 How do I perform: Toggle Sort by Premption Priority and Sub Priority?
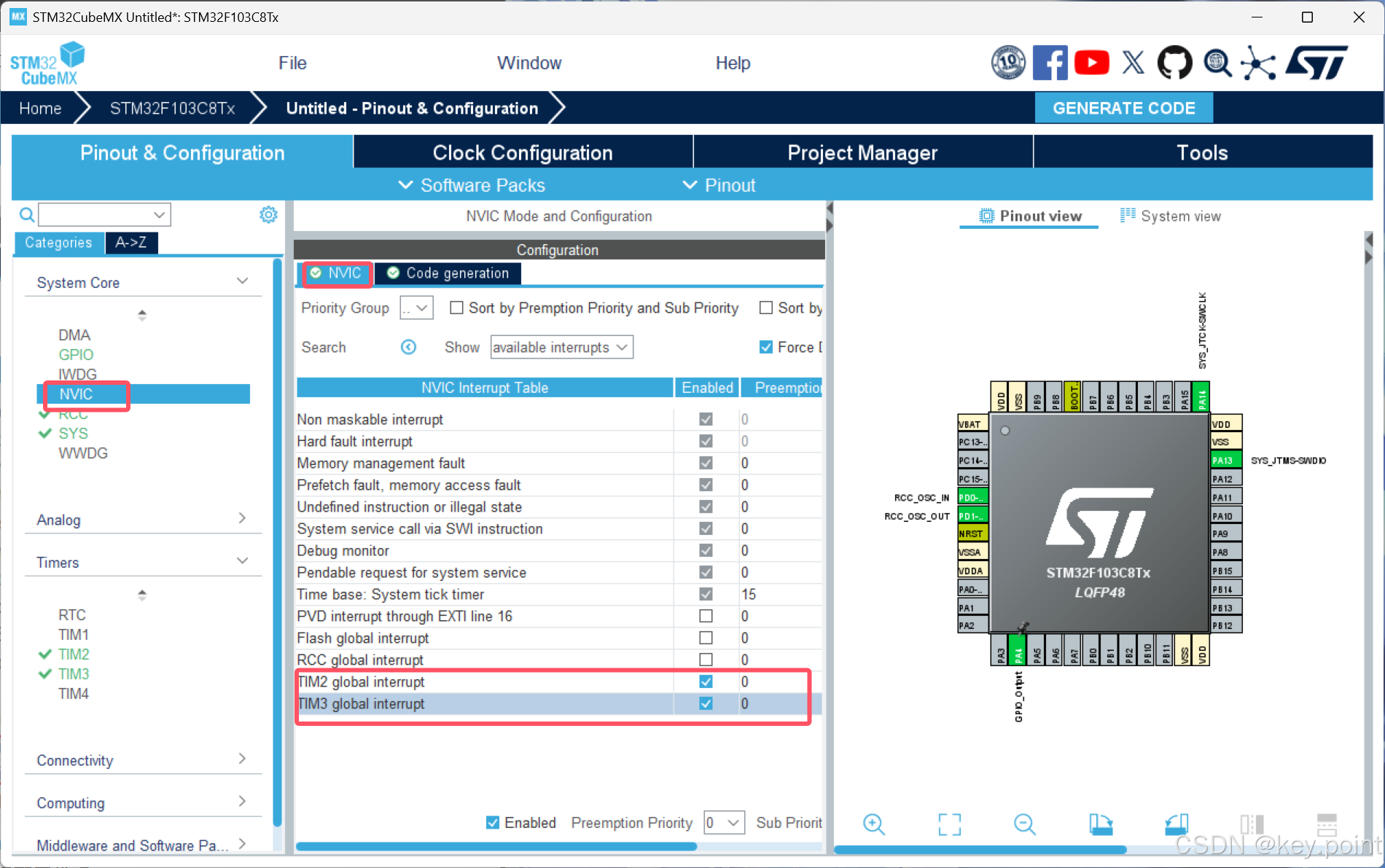click(x=456, y=308)
